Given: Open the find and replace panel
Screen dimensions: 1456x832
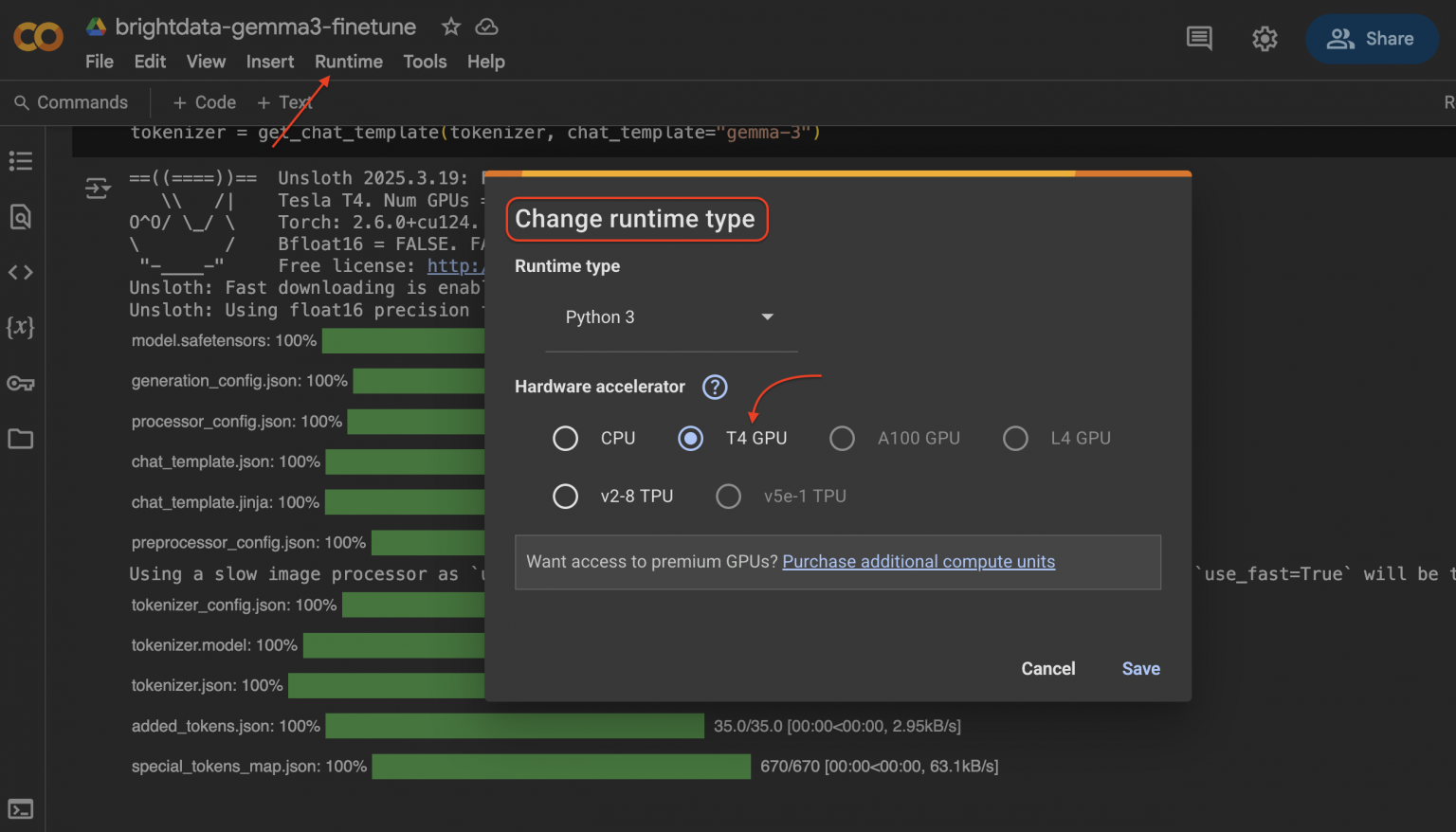Looking at the screenshot, I should click(21, 216).
